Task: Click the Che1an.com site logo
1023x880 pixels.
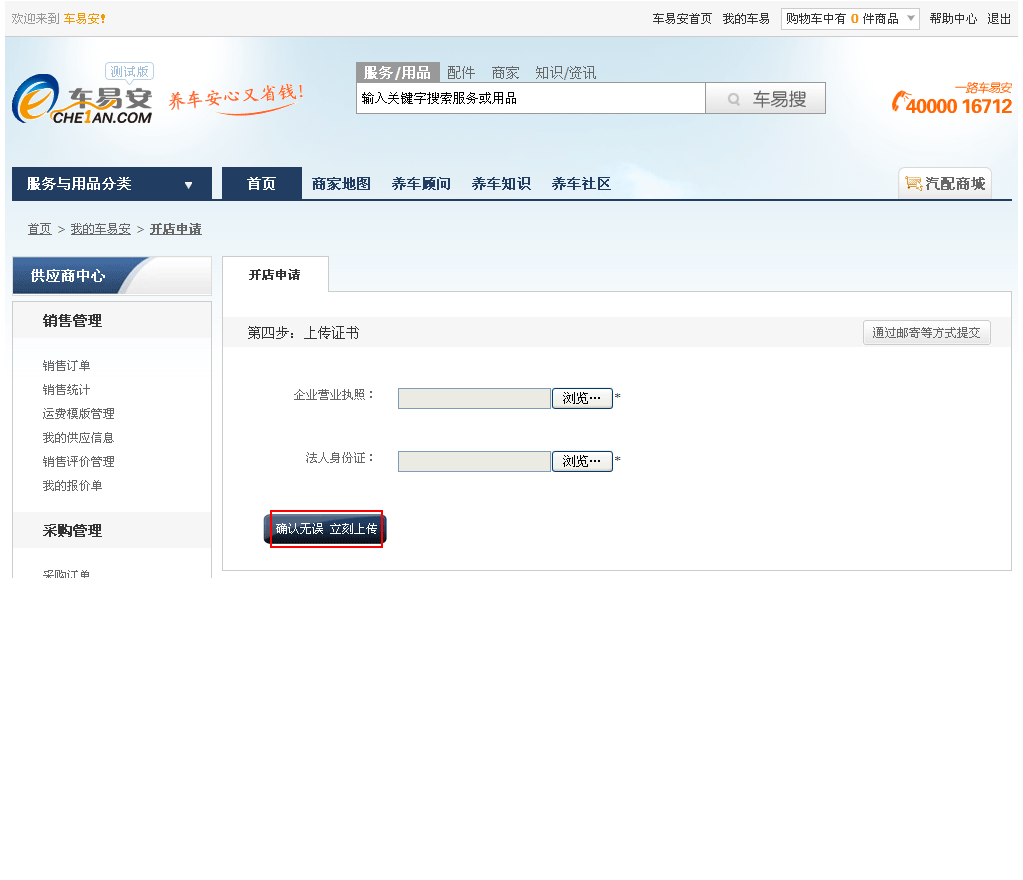Action: coord(82,100)
